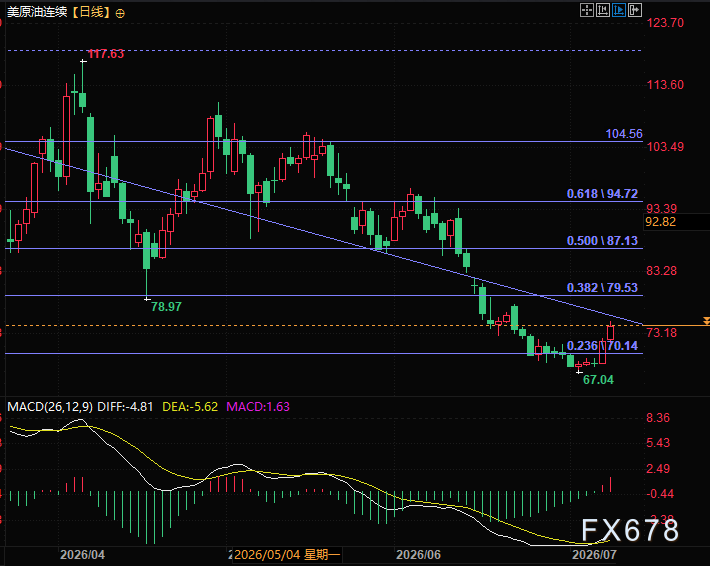Screen dimensions: 710x566
Task: Select the 0.618 \ 94.72 Fibonacci line label
Action: [602, 194]
